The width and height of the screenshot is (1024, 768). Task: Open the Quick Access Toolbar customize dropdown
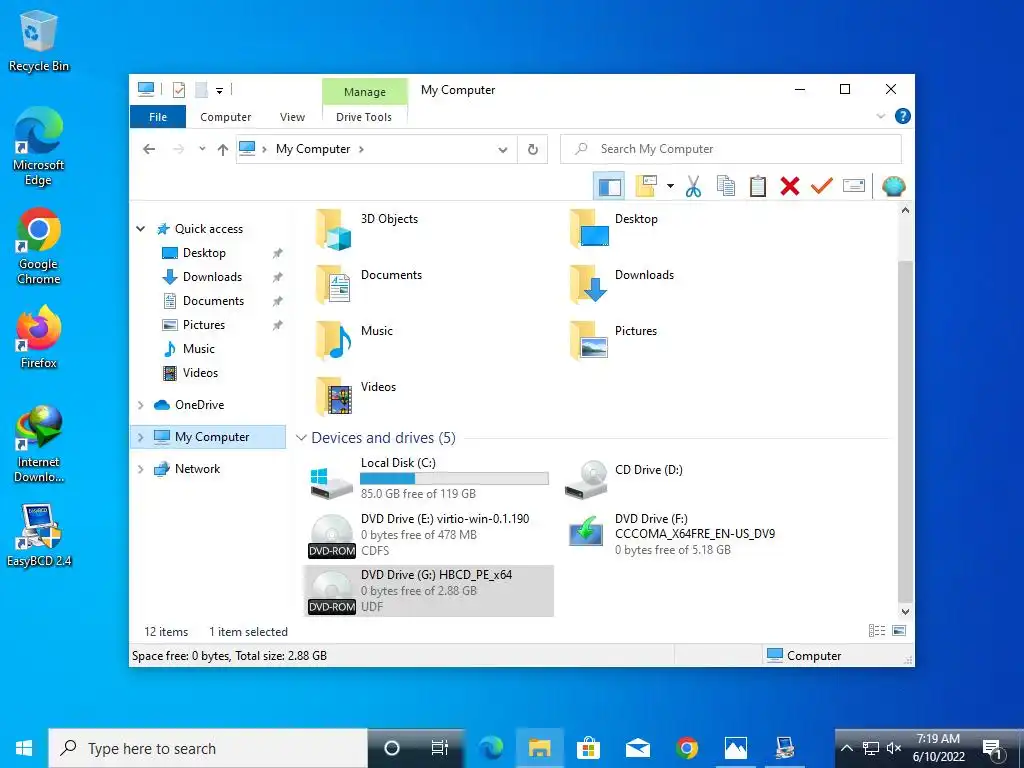[219, 90]
